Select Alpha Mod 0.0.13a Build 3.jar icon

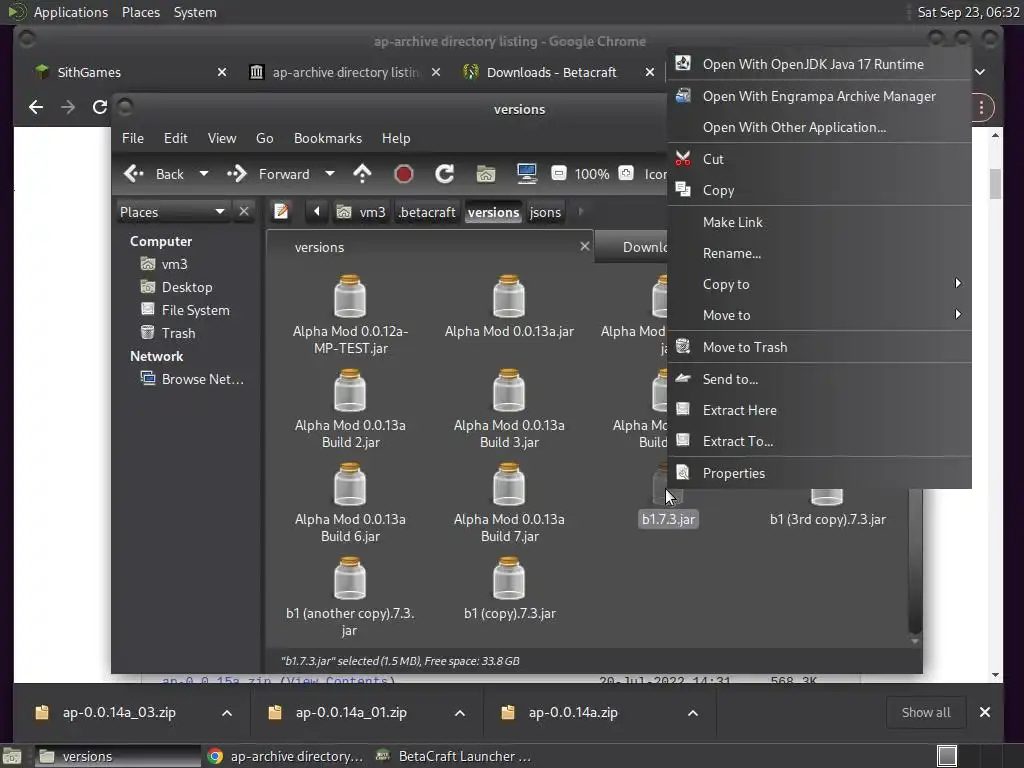coord(509,390)
